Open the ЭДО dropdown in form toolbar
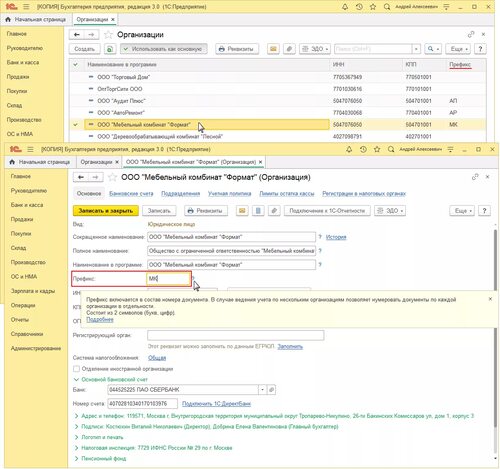The image size is (500, 469). click(390, 211)
